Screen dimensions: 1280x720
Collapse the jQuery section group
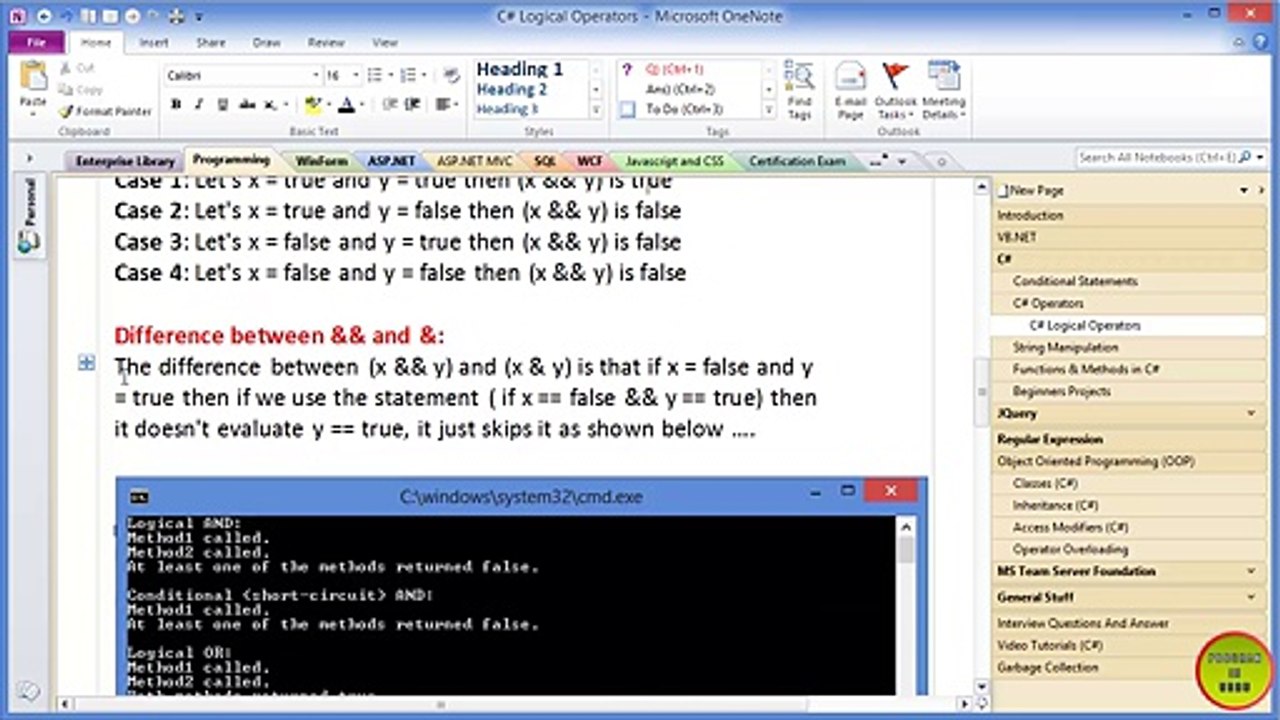tap(1251, 413)
